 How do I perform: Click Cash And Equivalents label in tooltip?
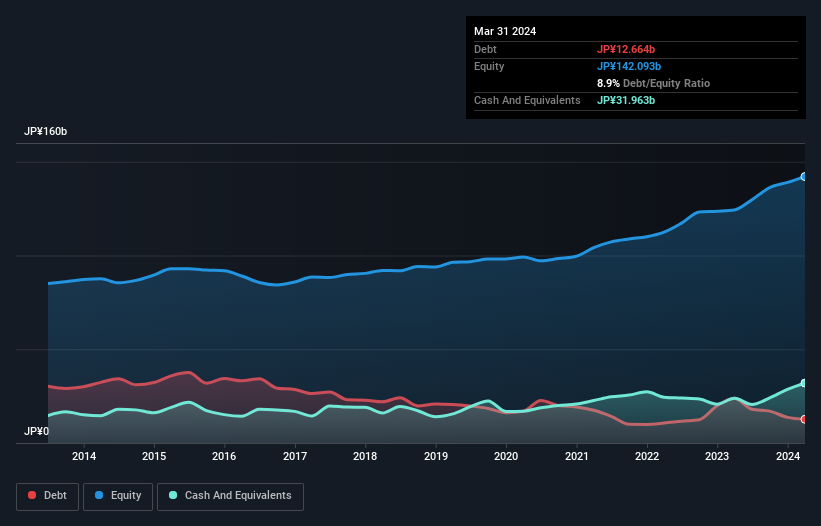tap(527, 100)
